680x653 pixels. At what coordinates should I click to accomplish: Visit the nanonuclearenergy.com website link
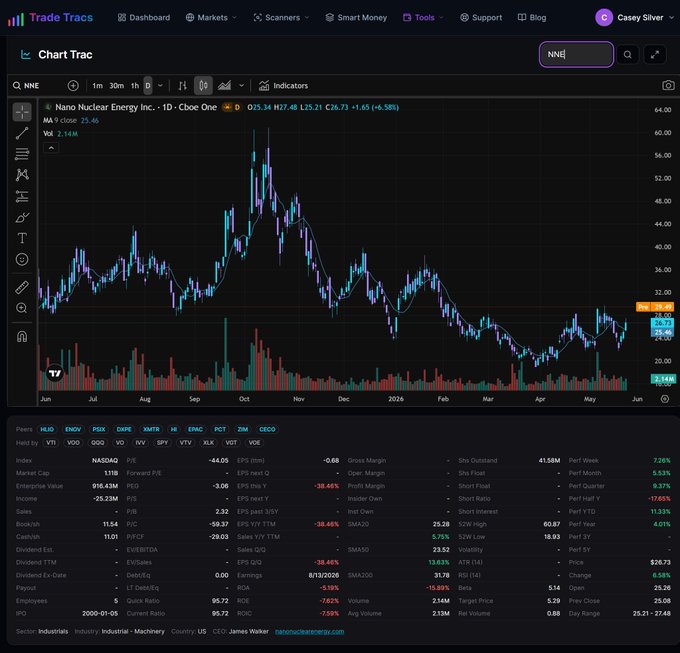309,631
